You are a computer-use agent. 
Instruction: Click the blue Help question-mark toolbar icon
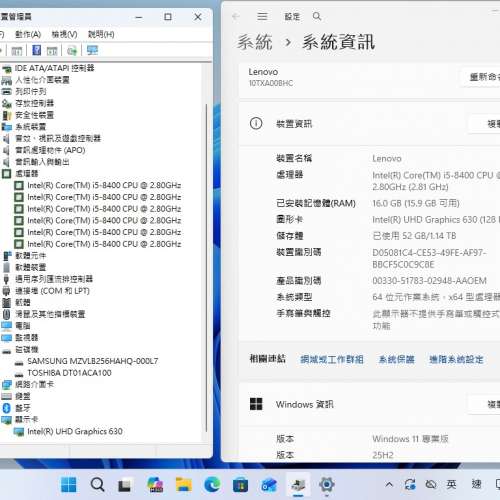click(x=36, y=50)
